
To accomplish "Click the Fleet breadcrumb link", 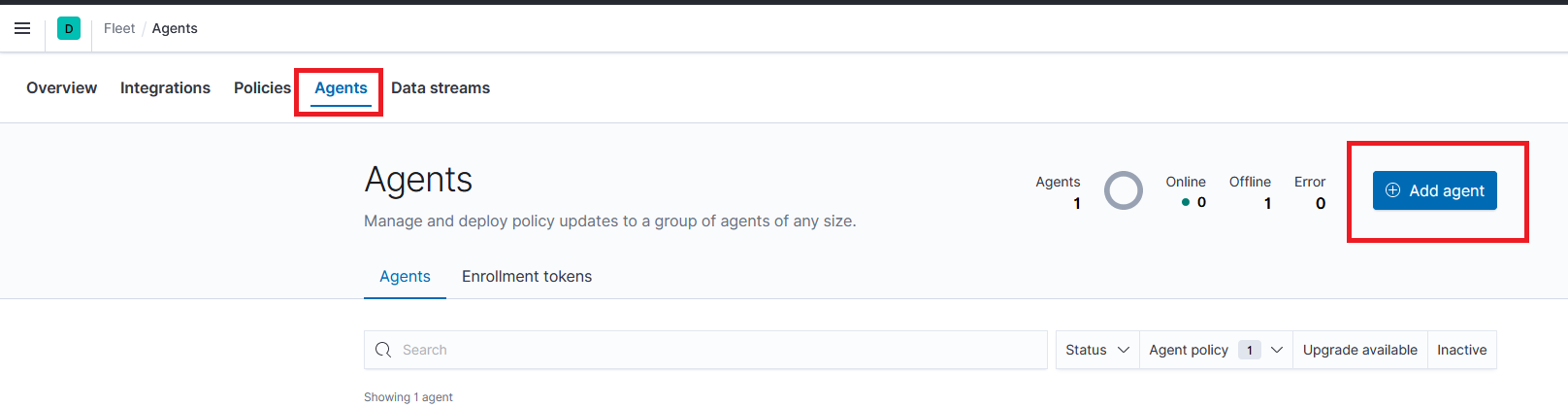I will click(x=119, y=28).
